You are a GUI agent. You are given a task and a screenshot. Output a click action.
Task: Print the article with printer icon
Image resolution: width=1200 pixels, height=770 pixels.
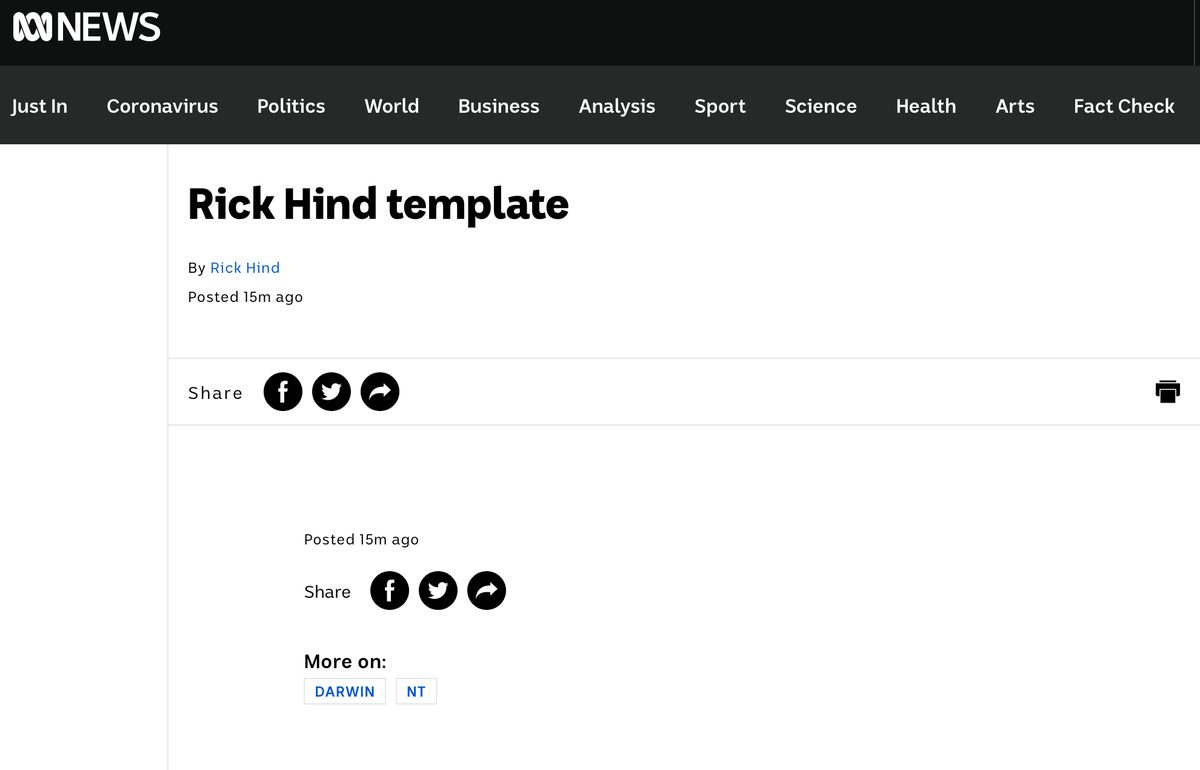[1168, 391]
